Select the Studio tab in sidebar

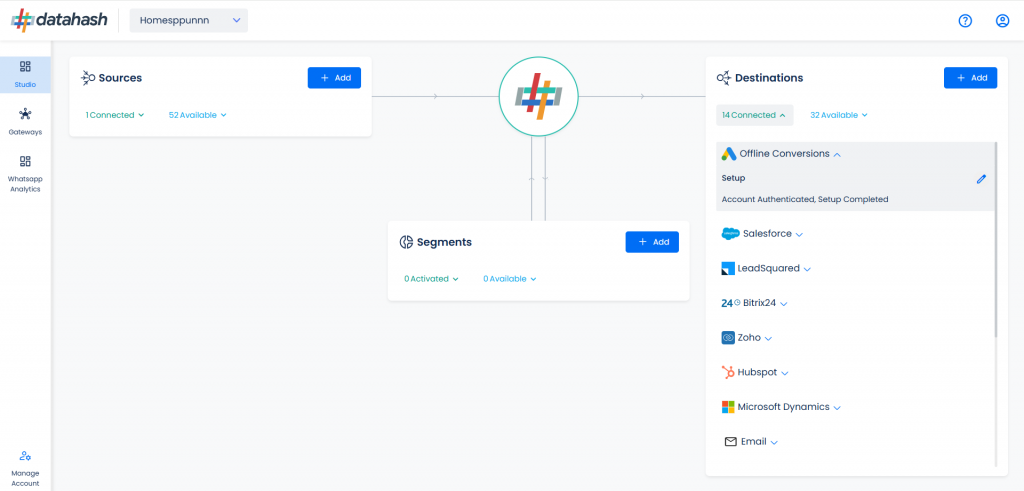(25, 75)
